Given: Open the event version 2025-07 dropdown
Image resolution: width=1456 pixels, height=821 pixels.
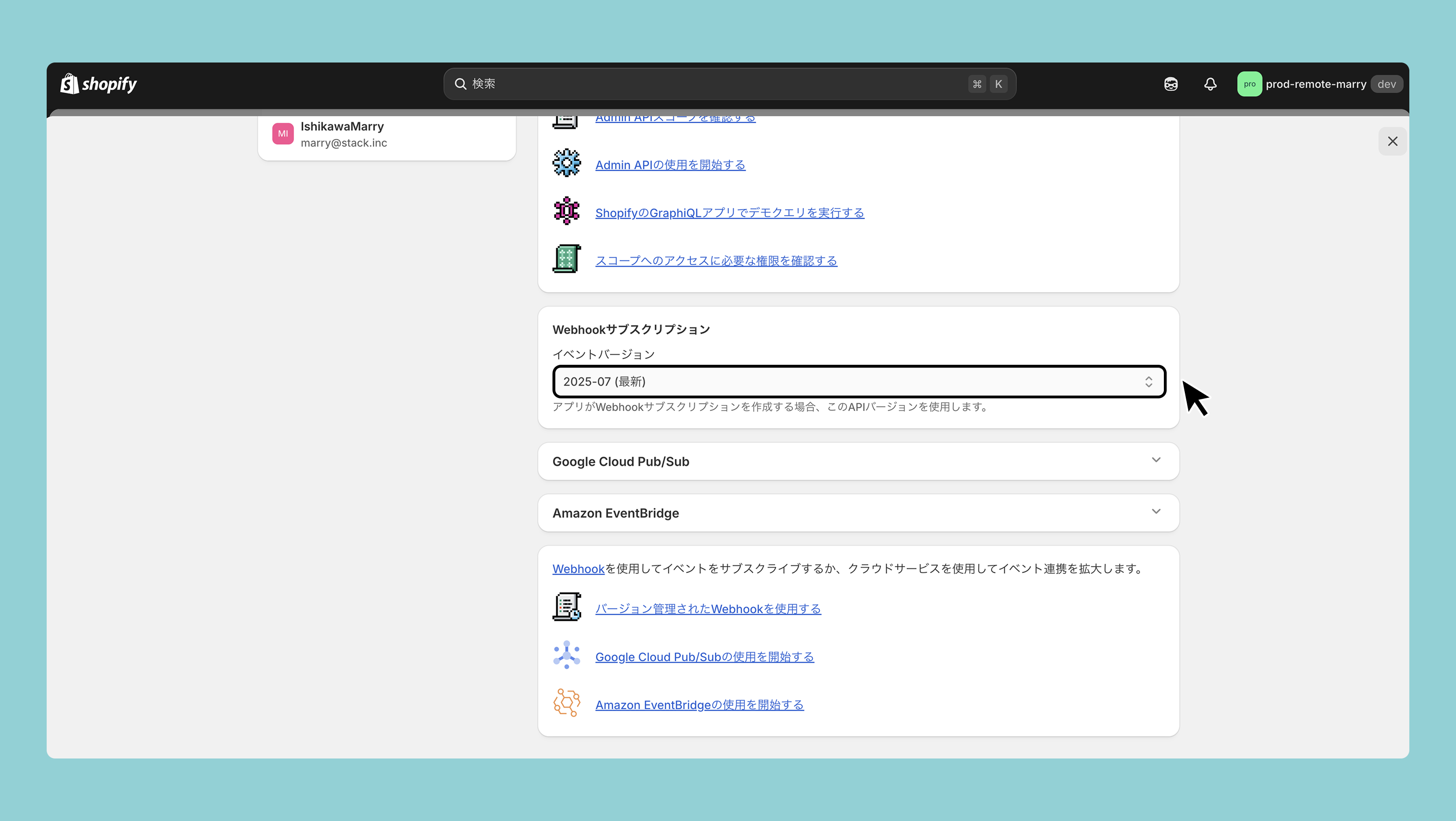Looking at the screenshot, I should point(859,382).
